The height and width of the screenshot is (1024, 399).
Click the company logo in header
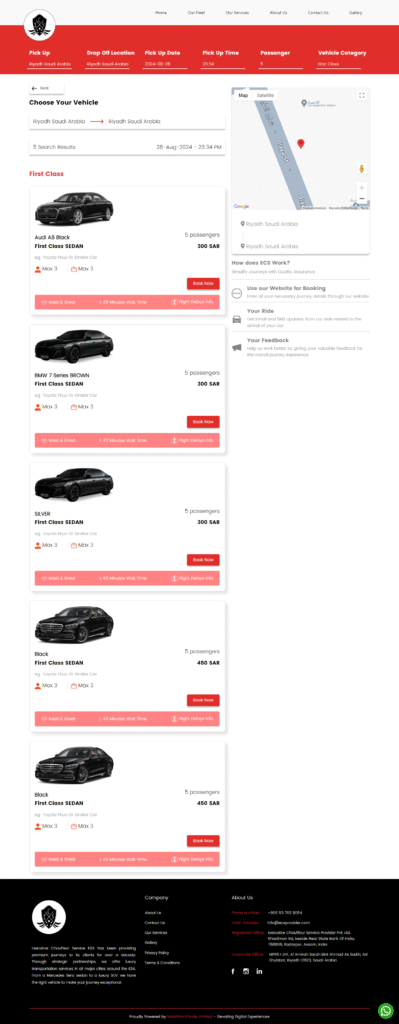coord(39,25)
